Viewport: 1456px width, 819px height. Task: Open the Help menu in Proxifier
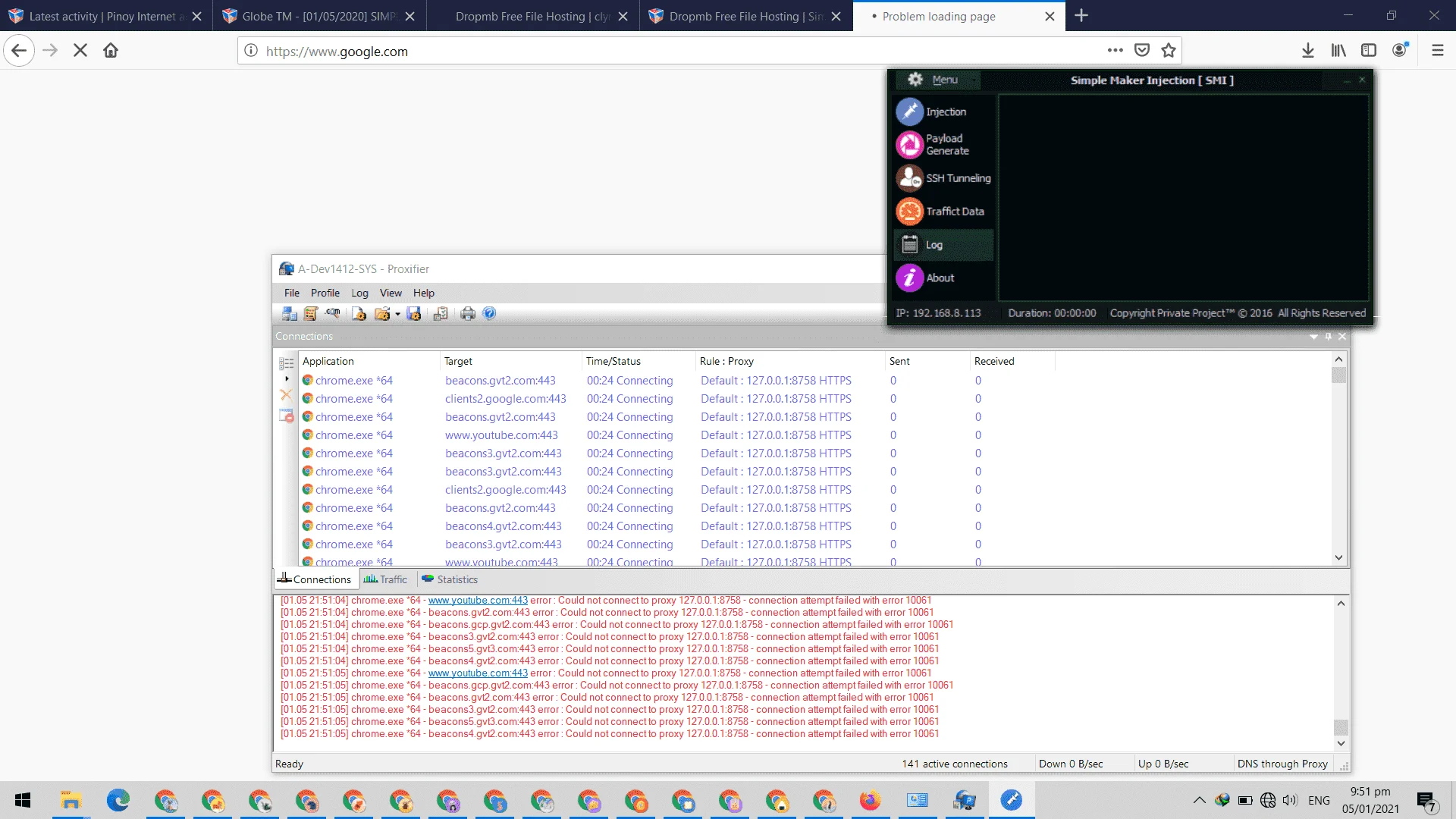point(424,293)
